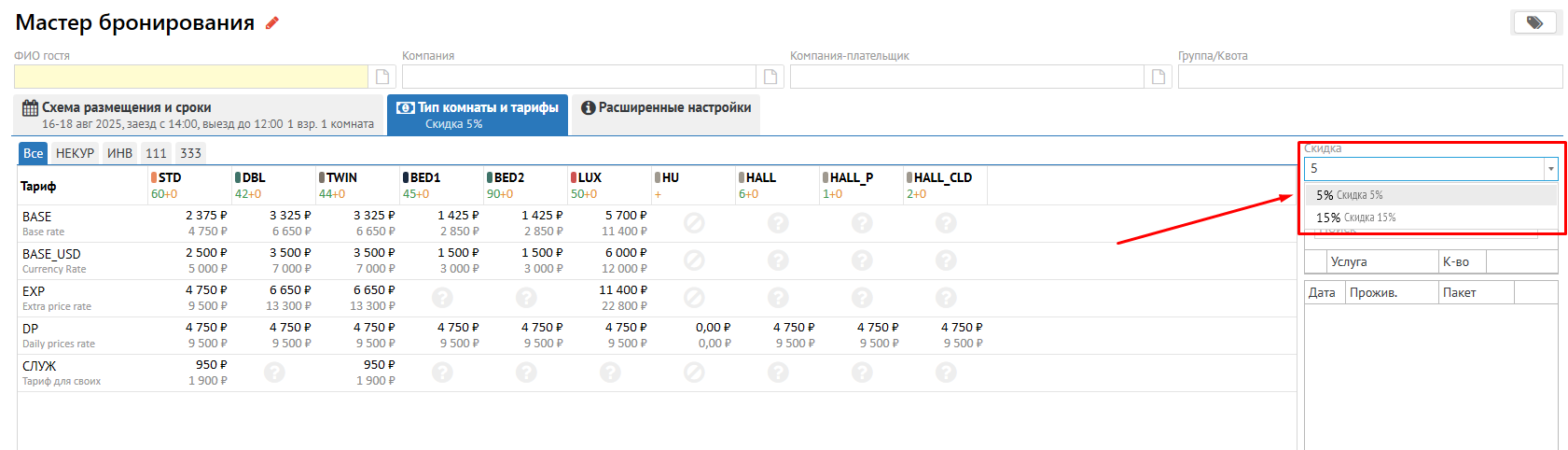Click the Пакет column header
1568x450 pixels.
1476,293
